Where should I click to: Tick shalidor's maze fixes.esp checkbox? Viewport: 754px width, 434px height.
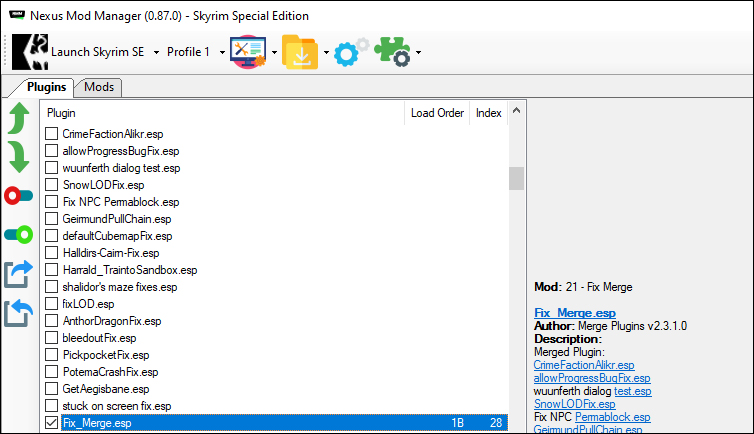point(51,286)
